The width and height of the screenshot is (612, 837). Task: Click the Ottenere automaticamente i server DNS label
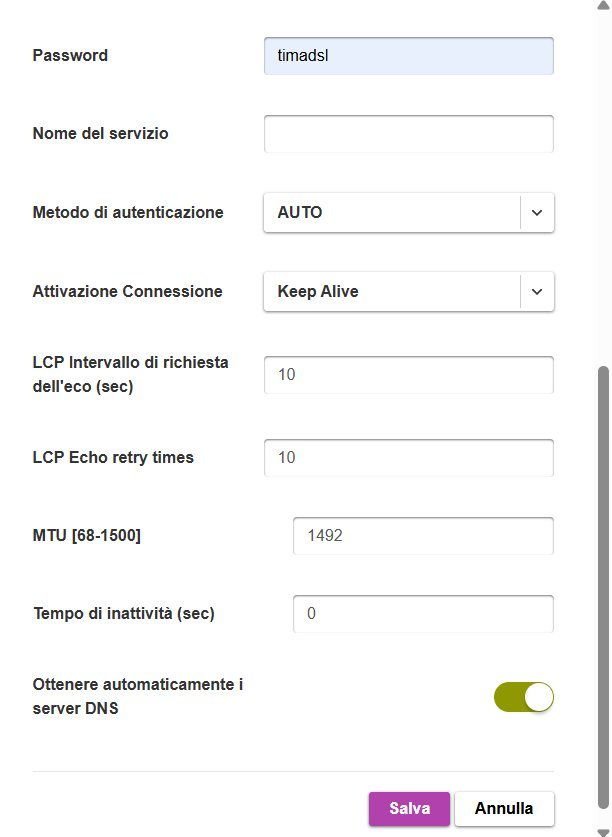click(x=138, y=697)
